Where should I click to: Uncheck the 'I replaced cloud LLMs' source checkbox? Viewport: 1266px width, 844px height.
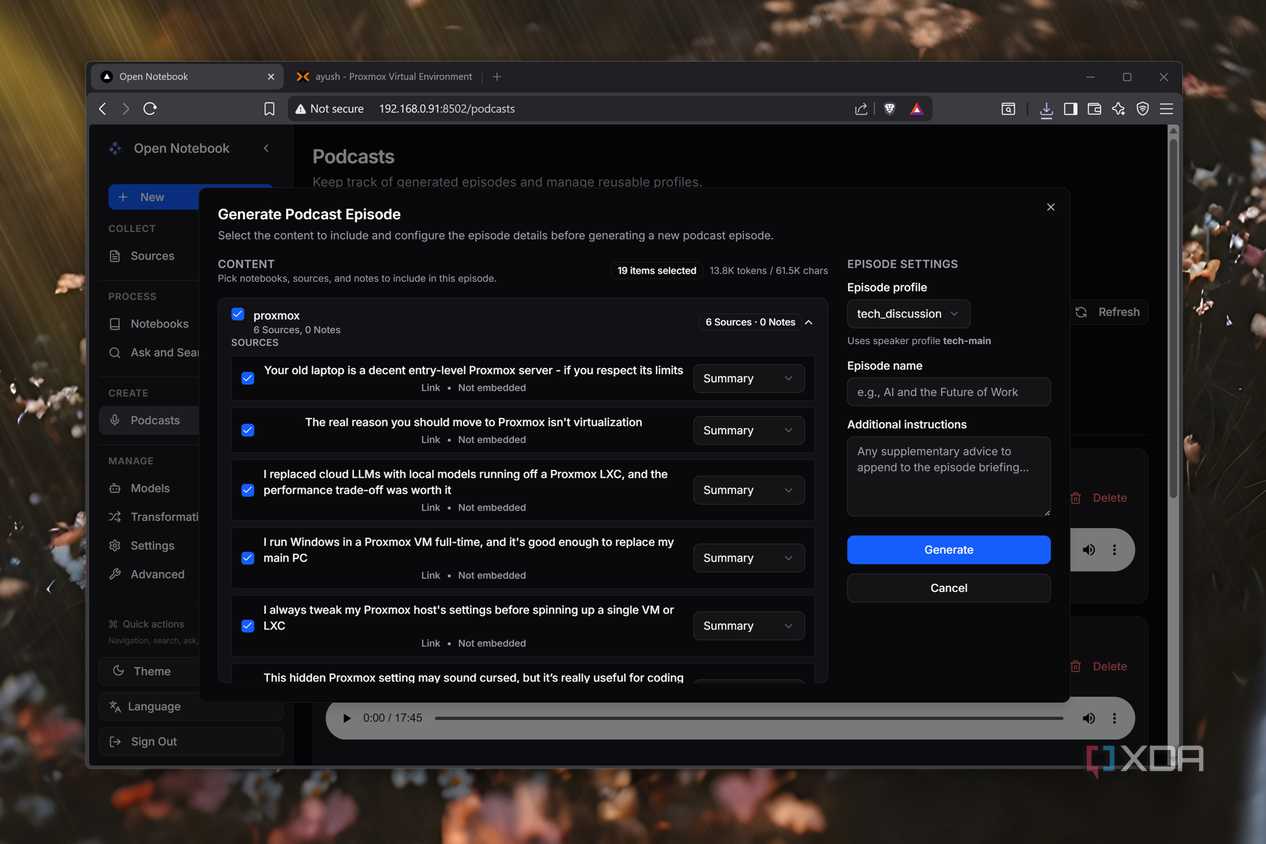click(x=248, y=490)
